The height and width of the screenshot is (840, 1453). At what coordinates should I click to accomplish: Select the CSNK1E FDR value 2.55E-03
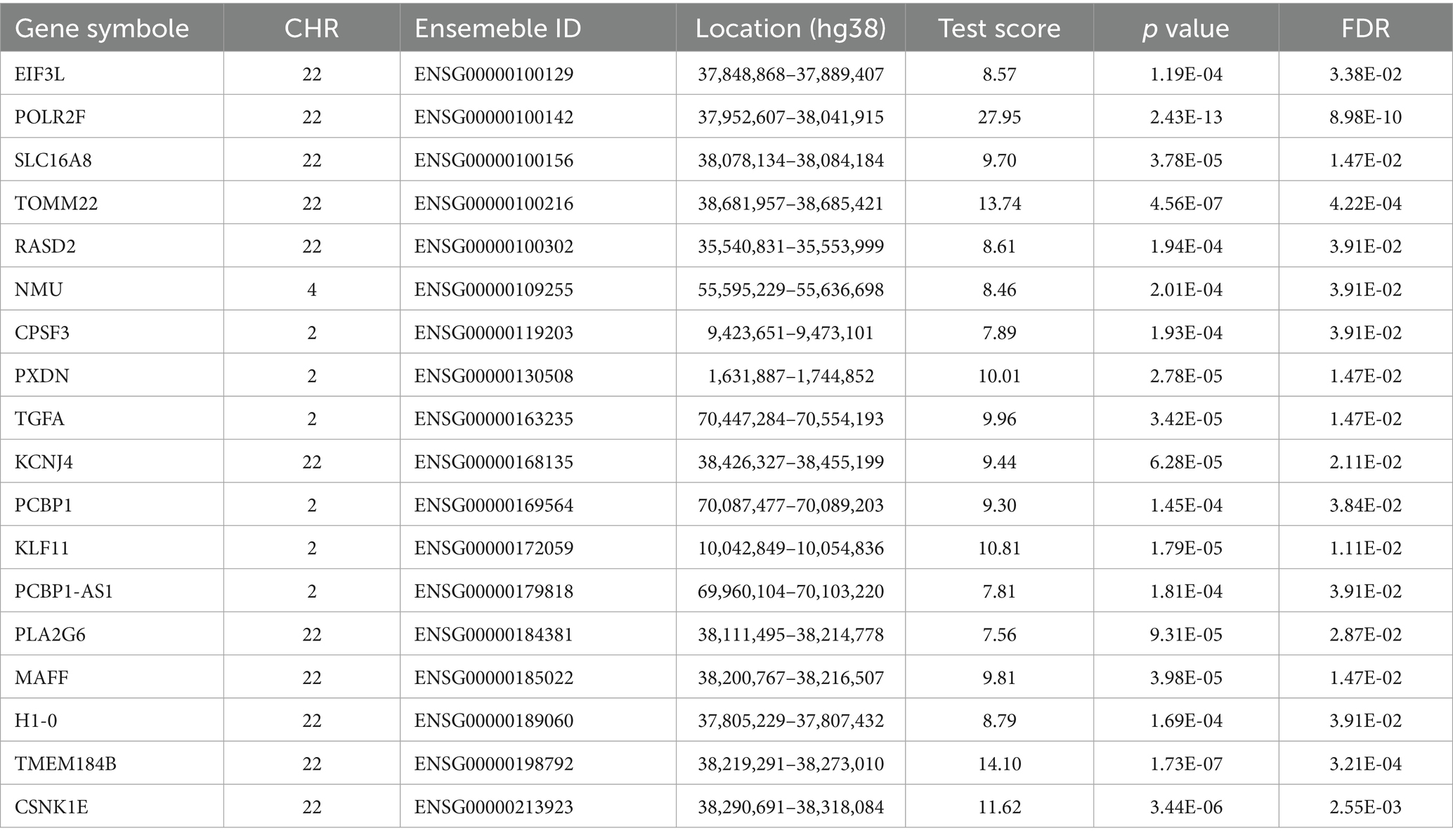coord(1365,807)
